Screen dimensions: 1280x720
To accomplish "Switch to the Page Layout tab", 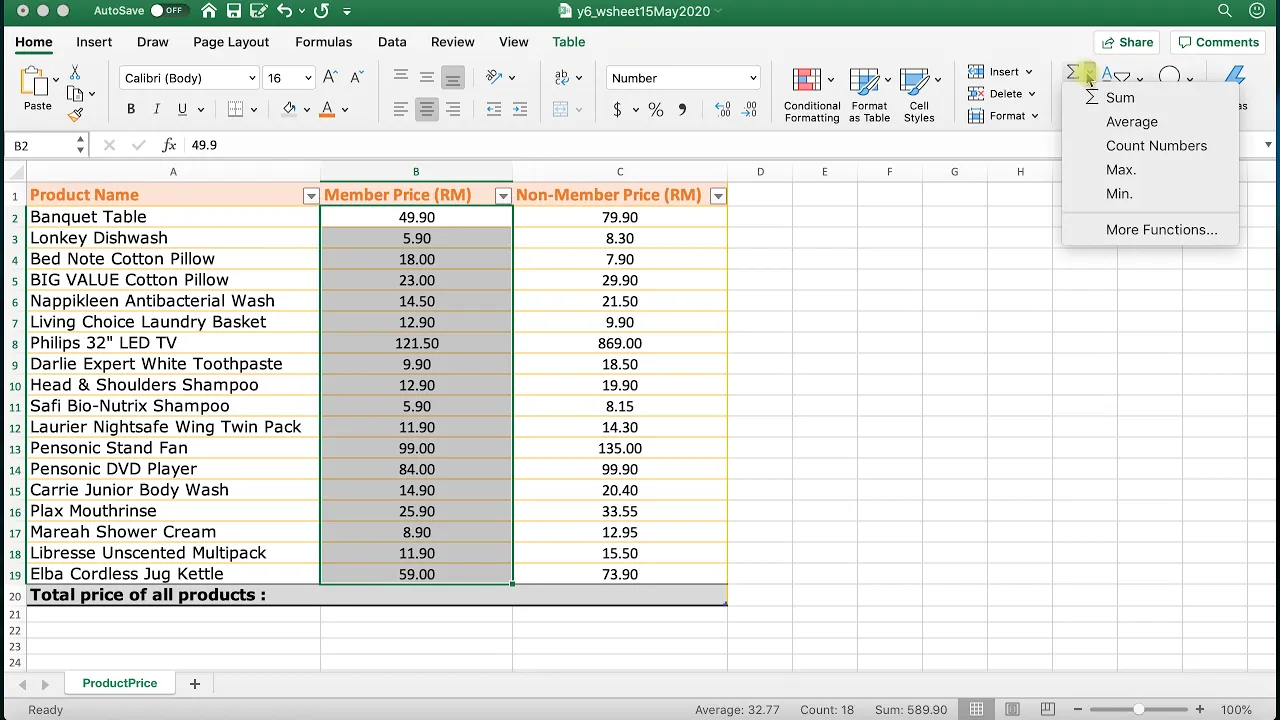I will [231, 42].
